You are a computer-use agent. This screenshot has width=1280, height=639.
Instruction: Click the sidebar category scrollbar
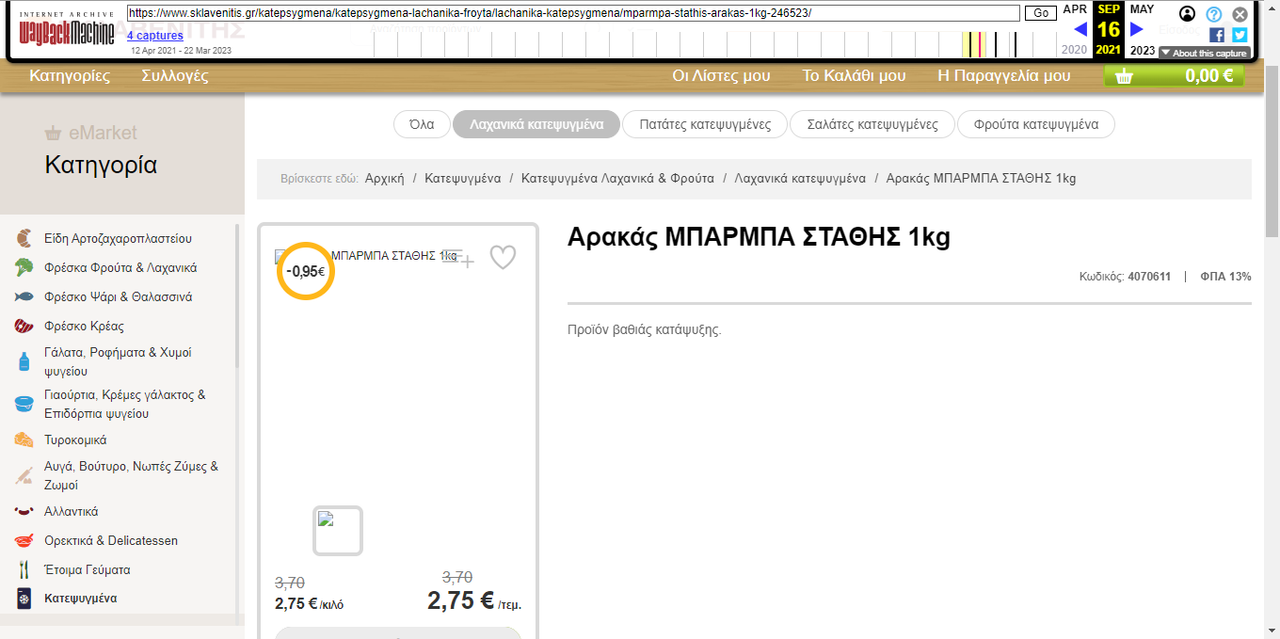tap(236, 296)
